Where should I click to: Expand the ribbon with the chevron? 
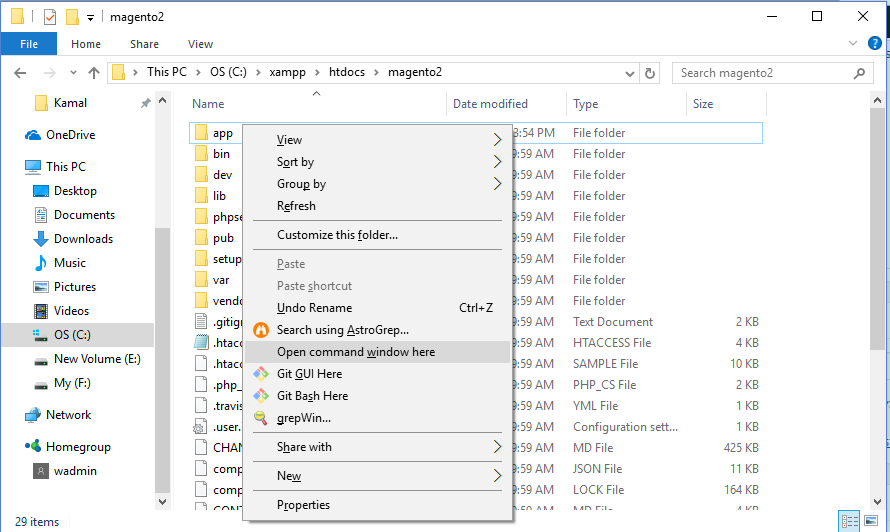[853, 43]
